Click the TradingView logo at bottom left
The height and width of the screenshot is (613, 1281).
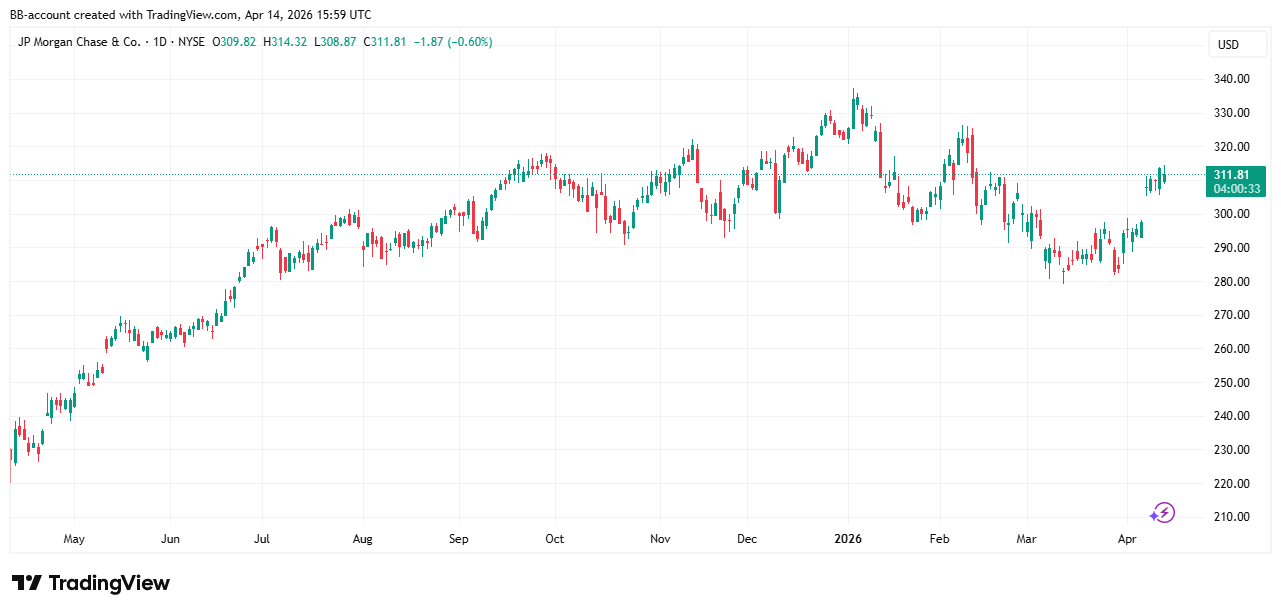91,583
